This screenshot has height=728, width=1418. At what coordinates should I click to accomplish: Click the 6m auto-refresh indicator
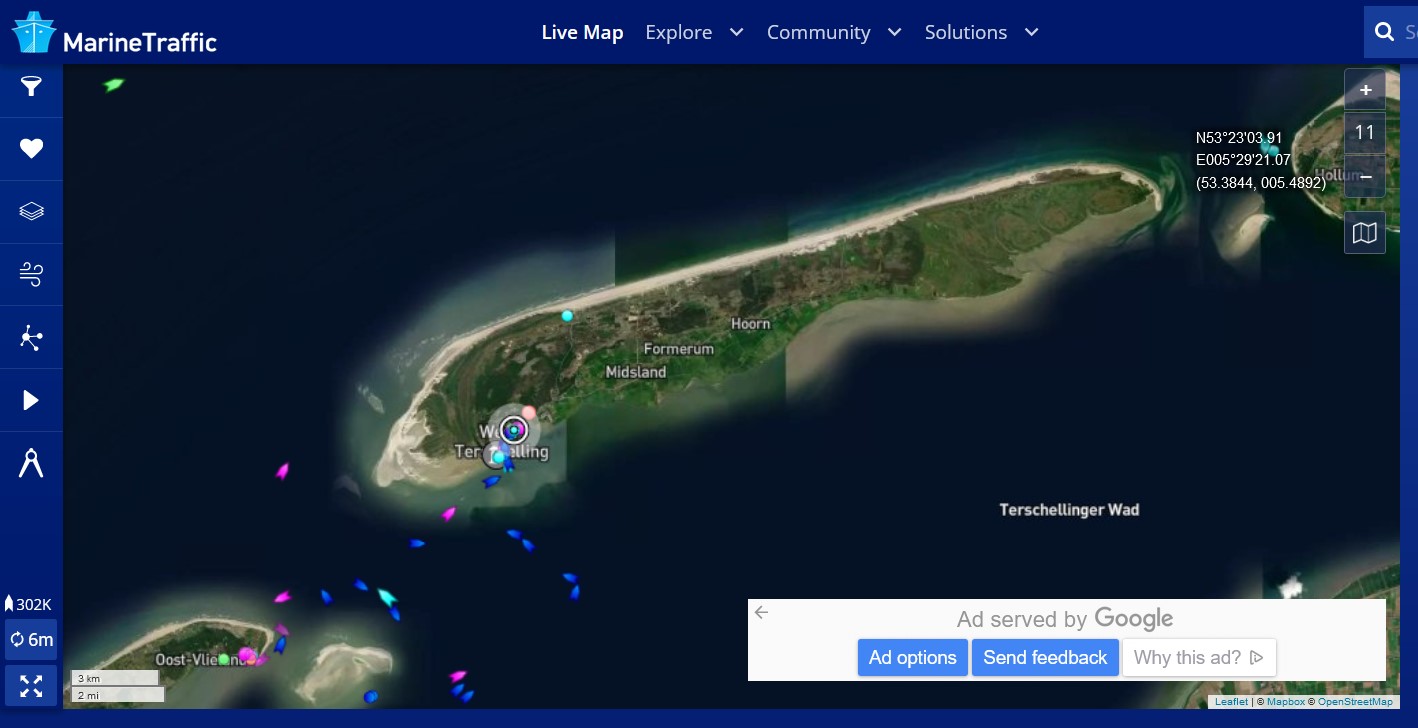coord(31,640)
